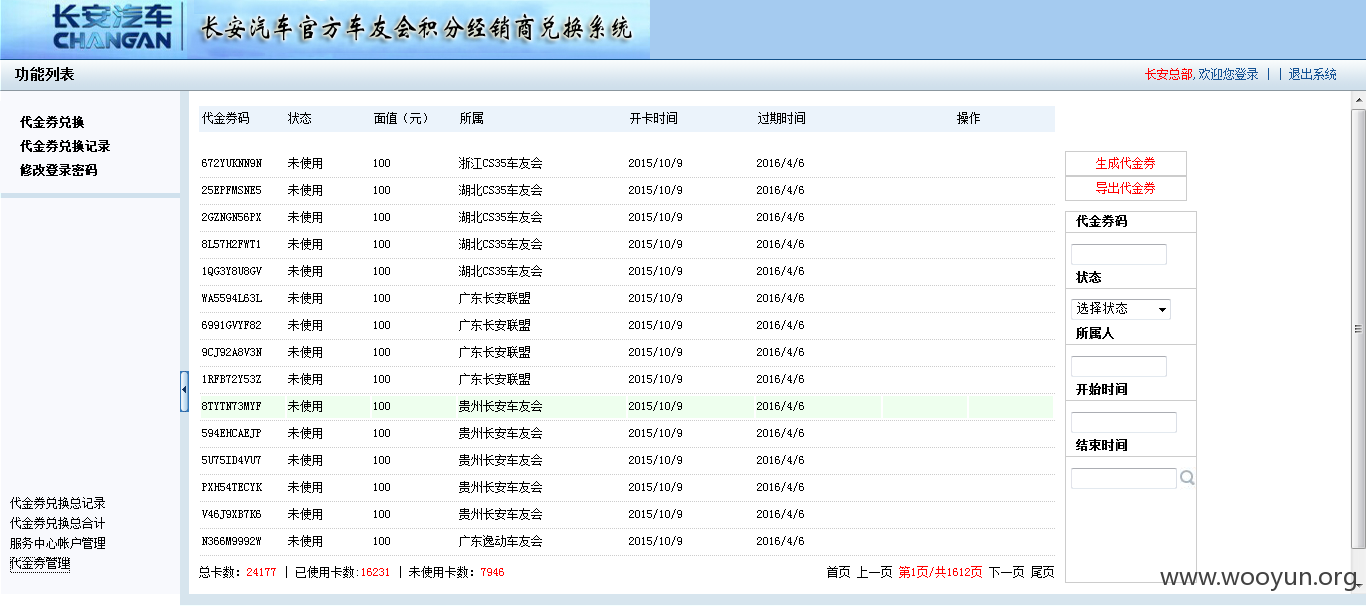The height and width of the screenshot is (606, 1366).
Task: Select voucher code 1QG3Y8U8GV
Action: point(231,271)
